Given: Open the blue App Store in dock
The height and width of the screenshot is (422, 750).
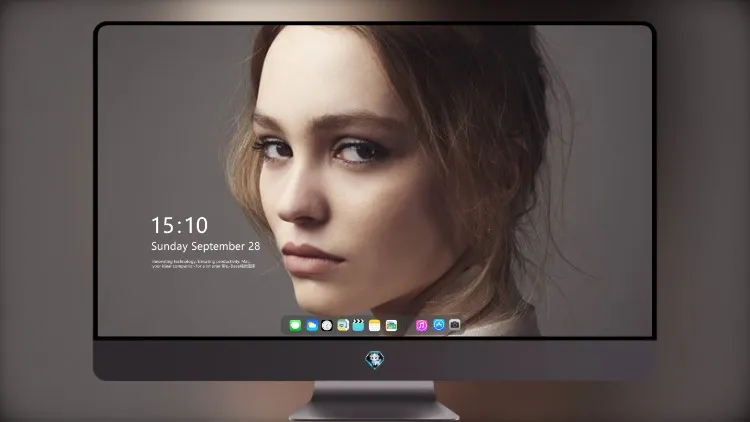Looking at the screenshot, I should [x=439, y=325].
